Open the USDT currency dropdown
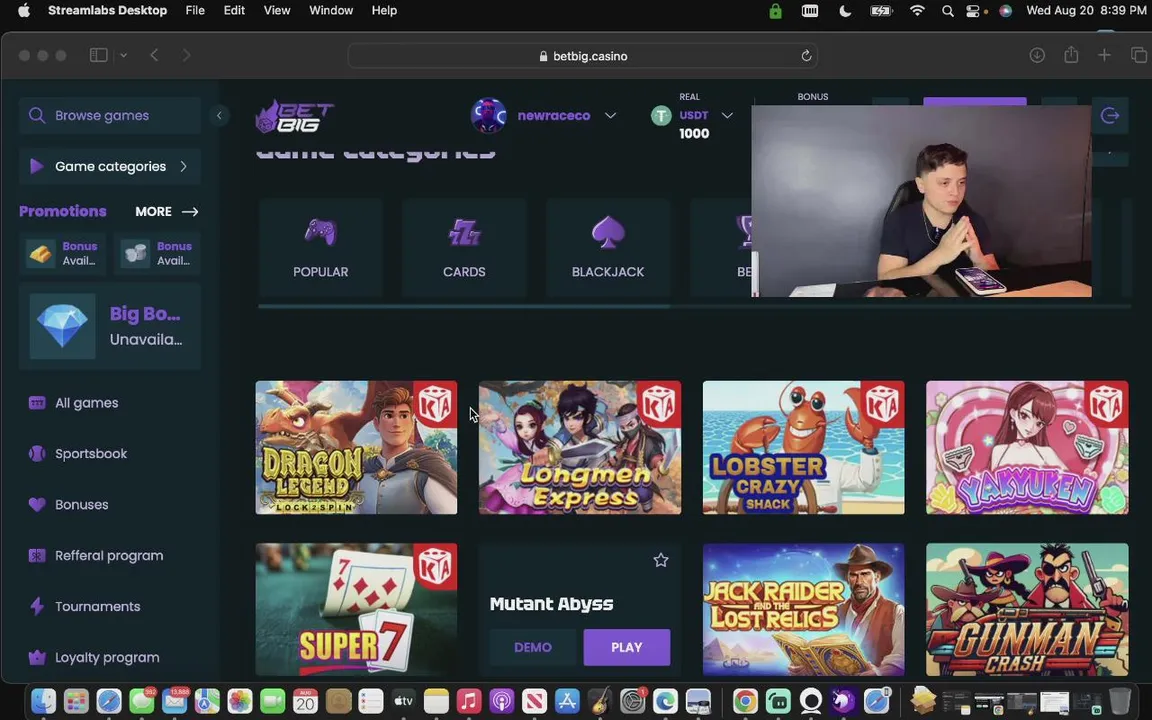Image resolution: width=1152 pixels, height=720 pixels. 727,115
